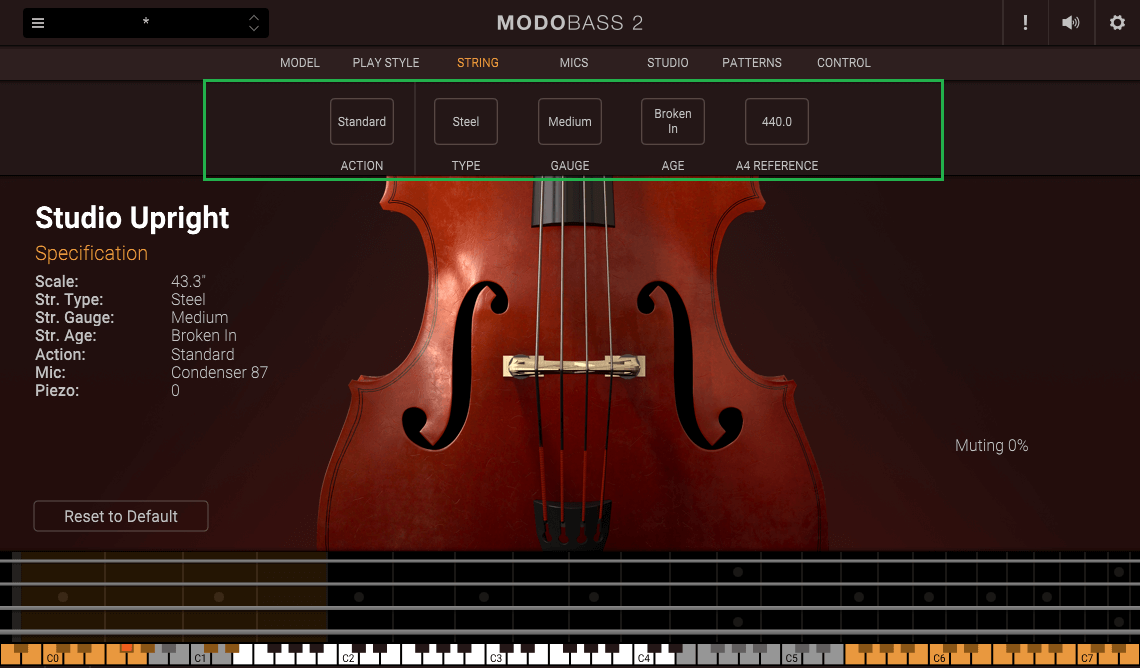
Task: Change the Medium gauge selector
Action: 569,121
